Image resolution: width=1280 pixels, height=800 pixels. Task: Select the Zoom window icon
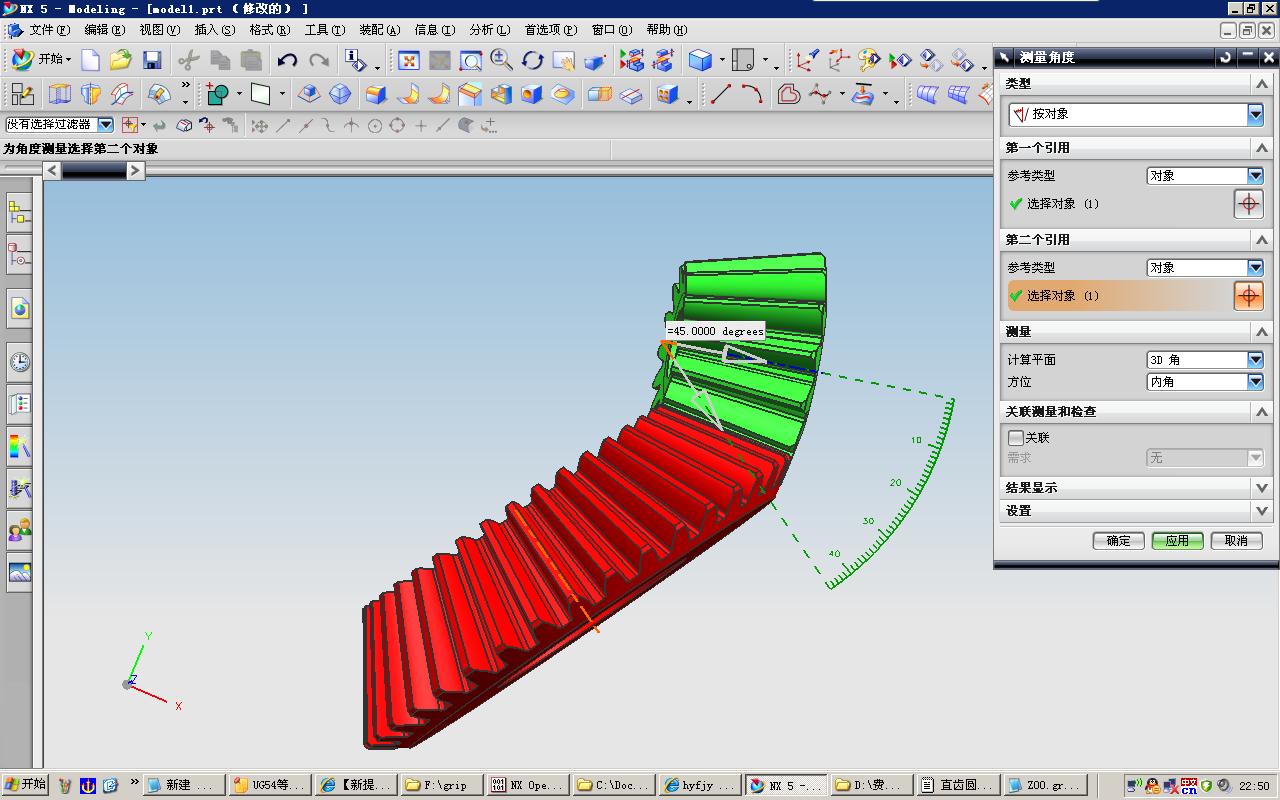click(x=471, y=61)
